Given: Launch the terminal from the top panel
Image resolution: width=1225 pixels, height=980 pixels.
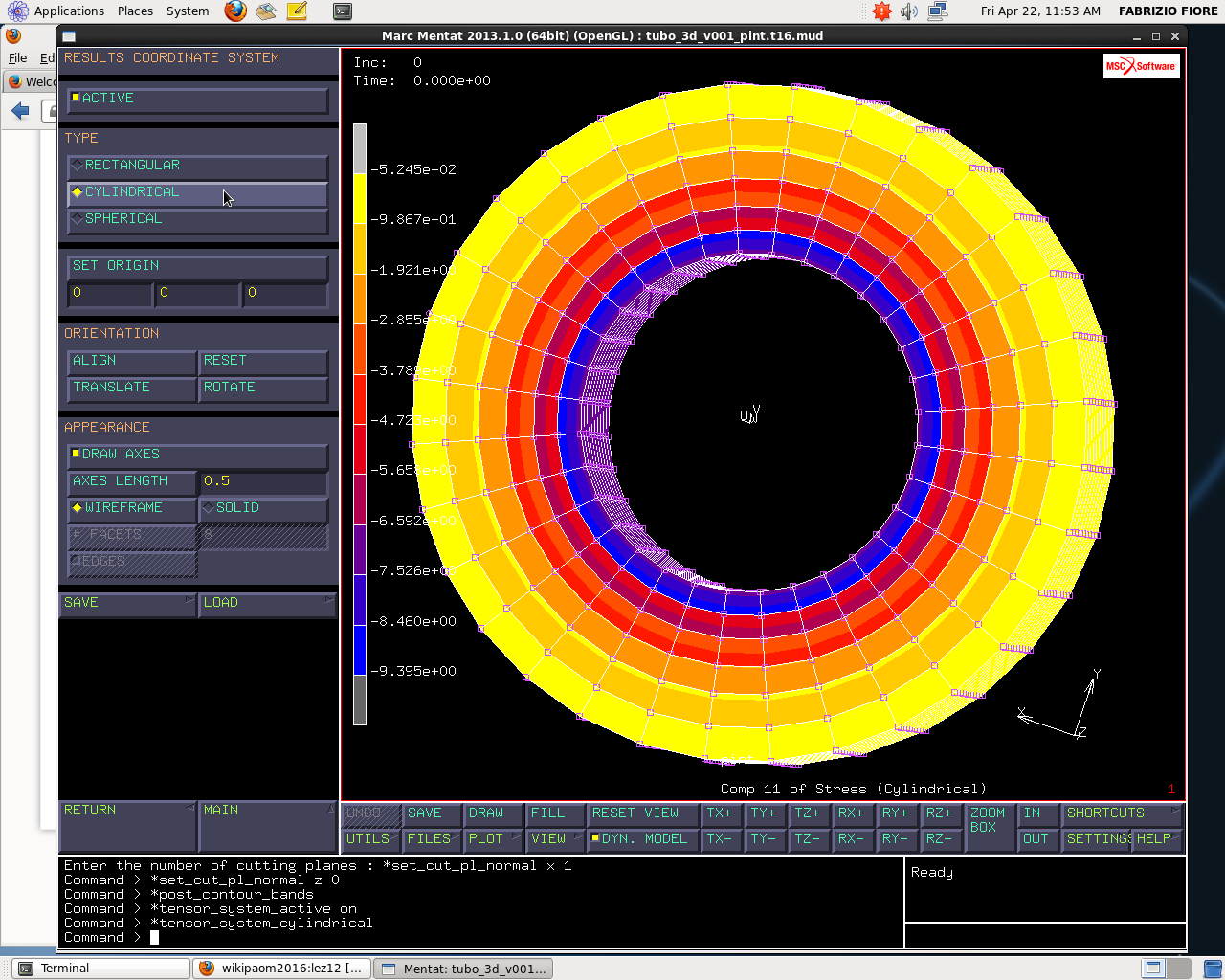Looking at the screenshot, I should pos(343,11).
